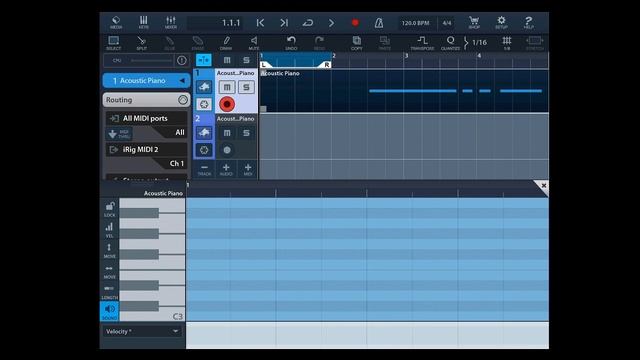Start playback with the play button
This screenshot has width=640, height=360.
coord(331,23)
